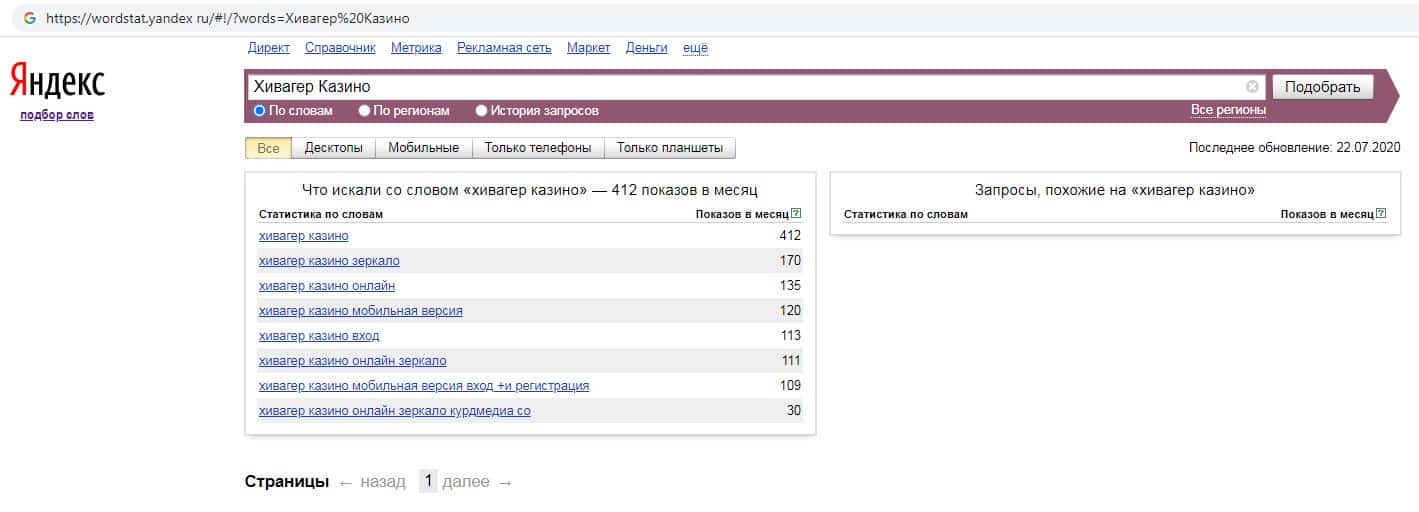Click help icon beside left 'Показов в месяц'
The image size is (1419, 512).
pos(796,214)
